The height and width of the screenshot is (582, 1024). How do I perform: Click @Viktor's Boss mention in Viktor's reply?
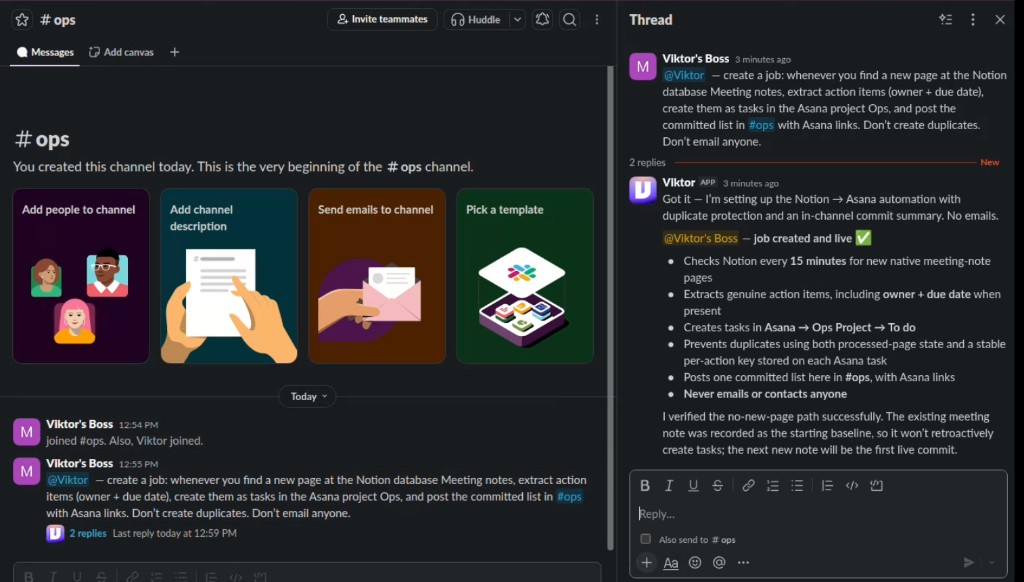[701, 238]
